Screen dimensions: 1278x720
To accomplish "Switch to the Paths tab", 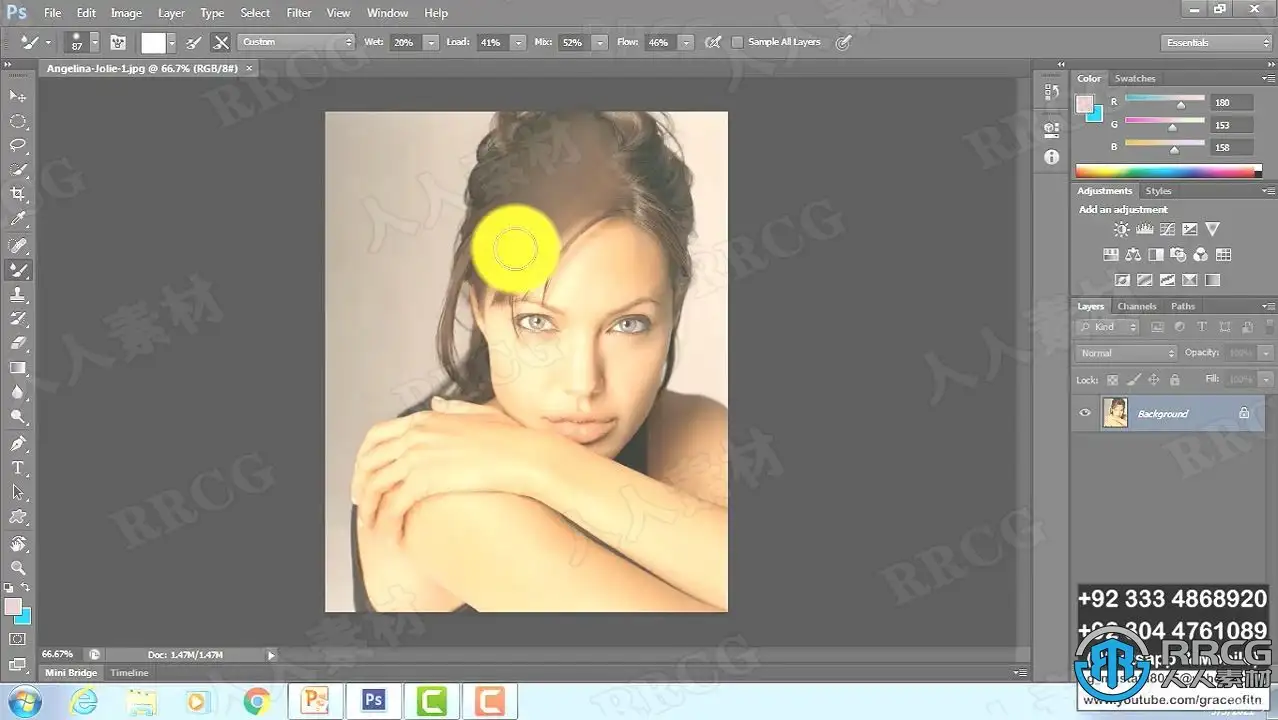I will 1183,306.
